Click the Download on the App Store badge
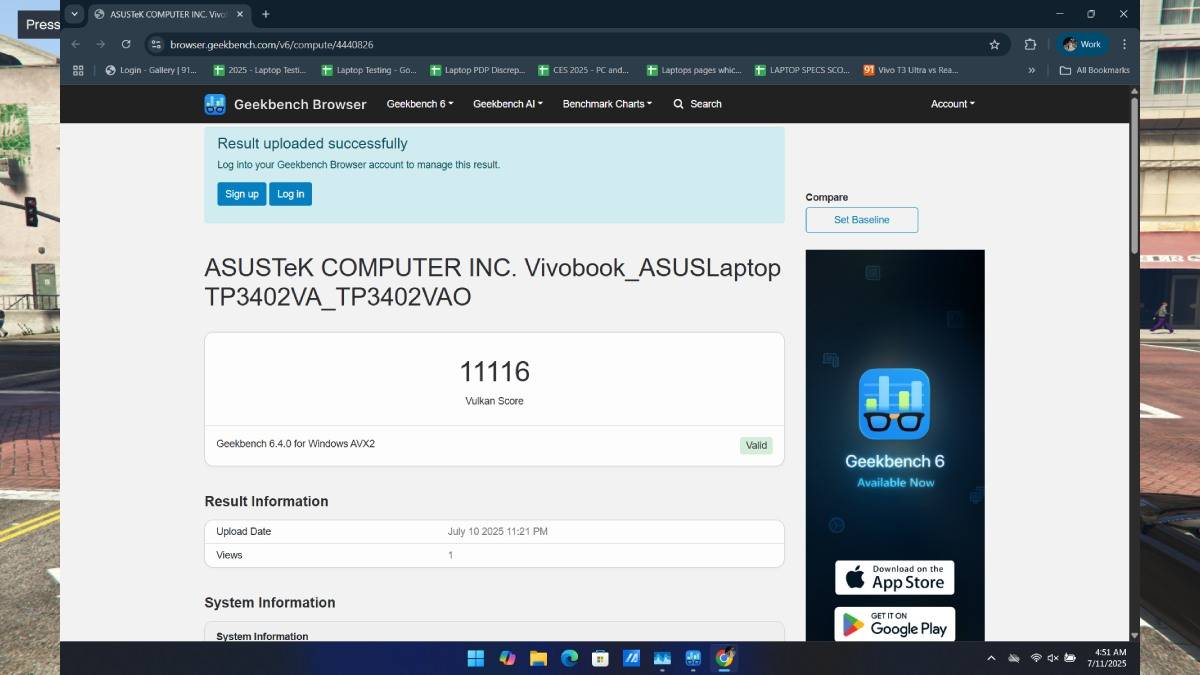 pyautogui.click(x=894, y=578)
